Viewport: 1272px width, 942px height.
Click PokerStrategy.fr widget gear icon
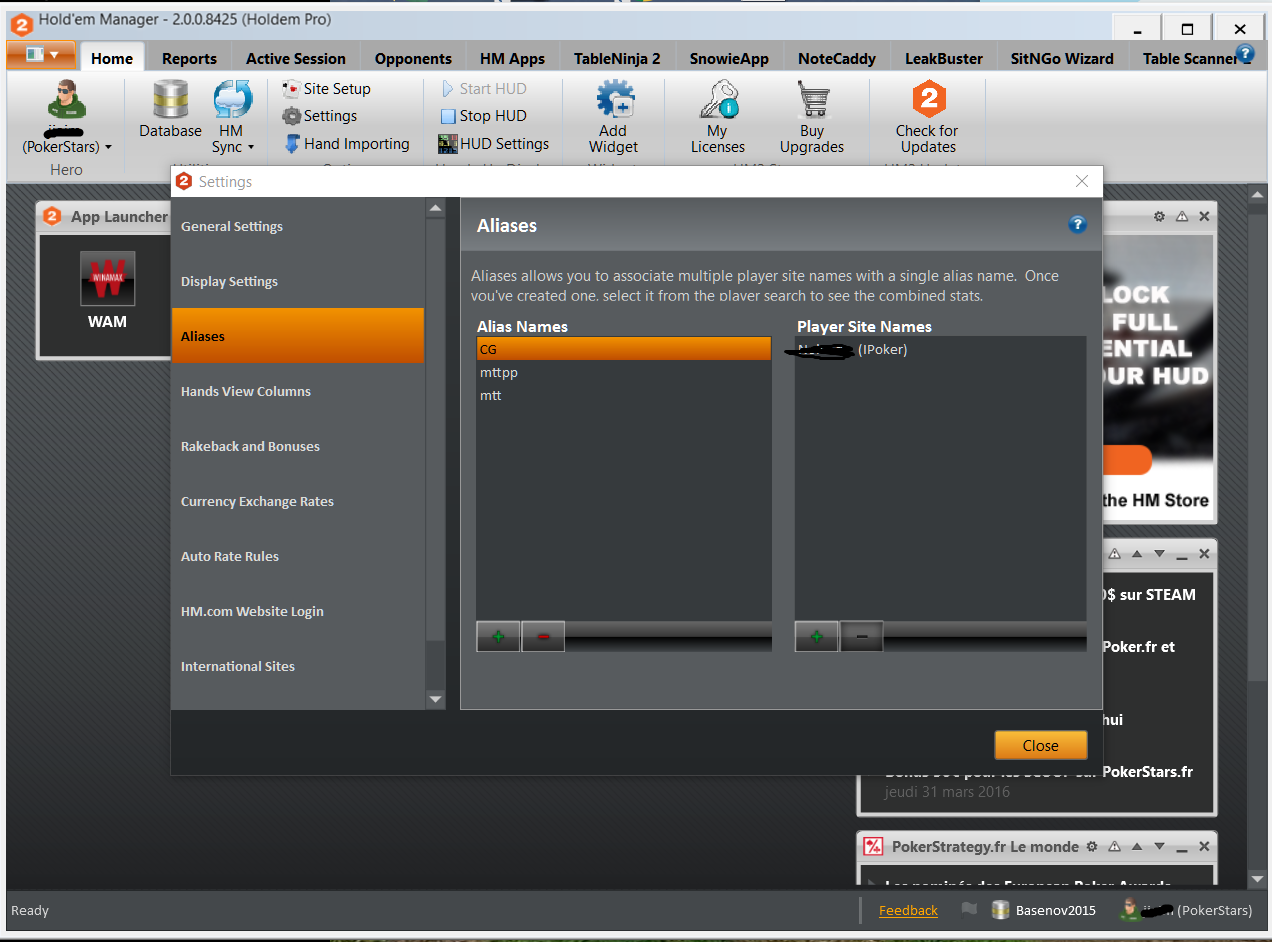click(1092, 846)
